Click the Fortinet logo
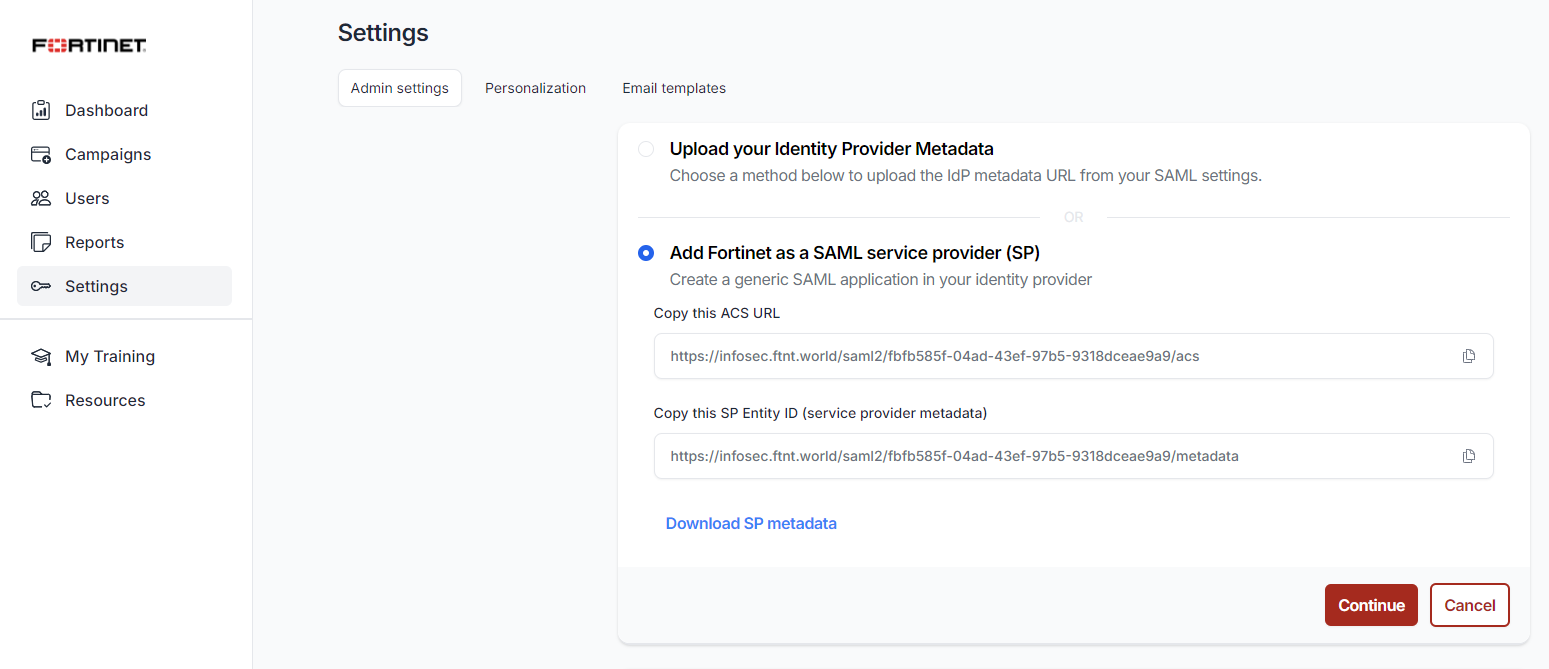Screen dimensions: 1549x669 pos(90,45)
